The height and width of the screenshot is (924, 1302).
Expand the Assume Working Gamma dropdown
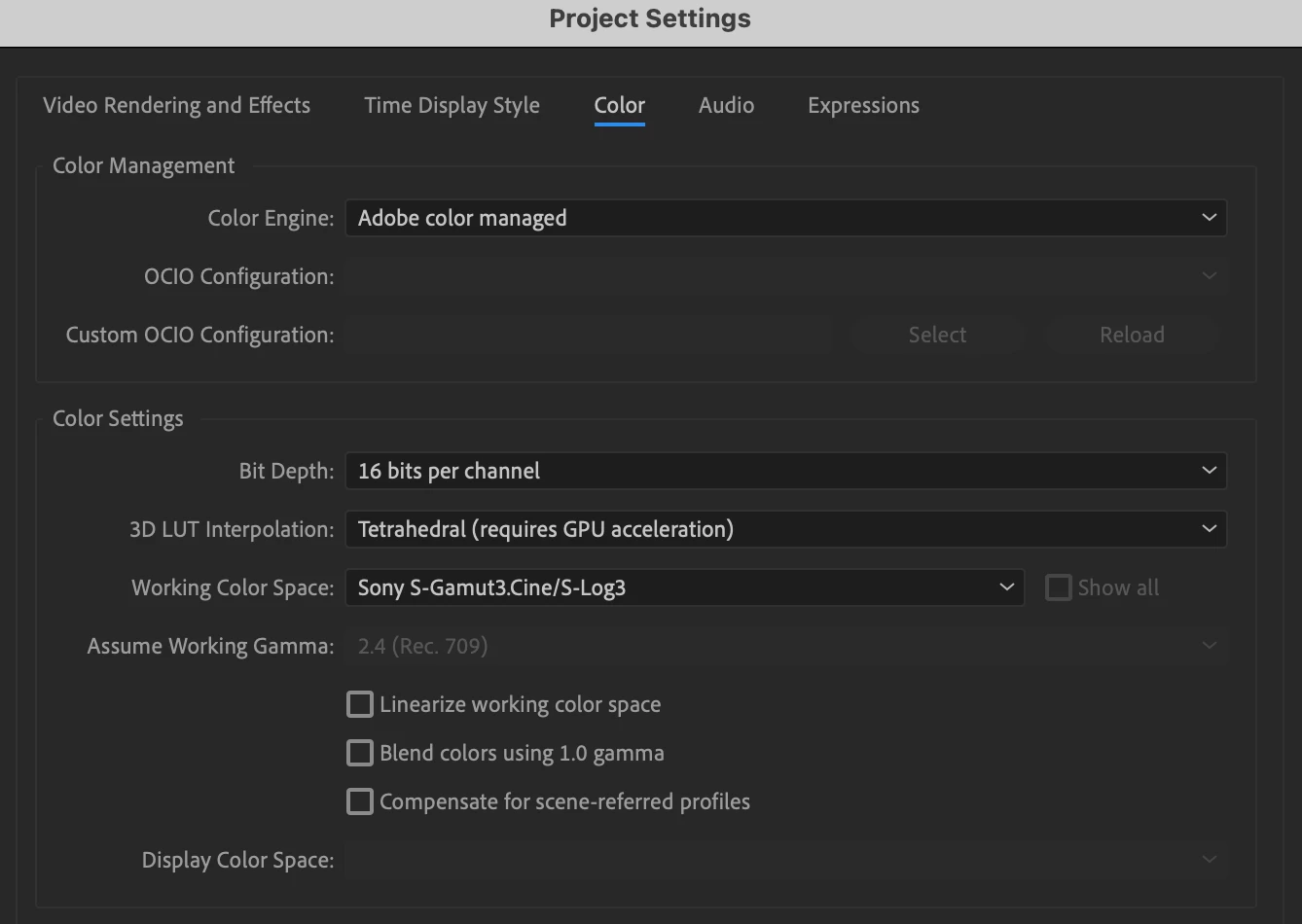(x=784, y=646)
